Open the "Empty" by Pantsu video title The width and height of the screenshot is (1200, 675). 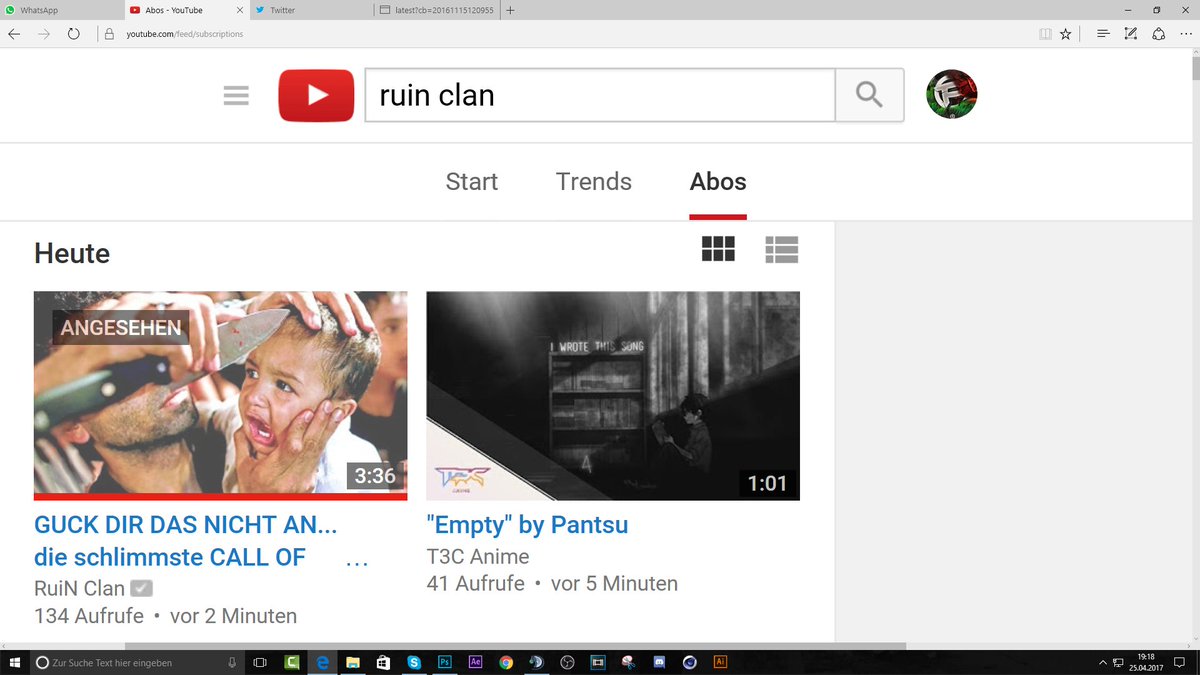(x=527, y=525)
